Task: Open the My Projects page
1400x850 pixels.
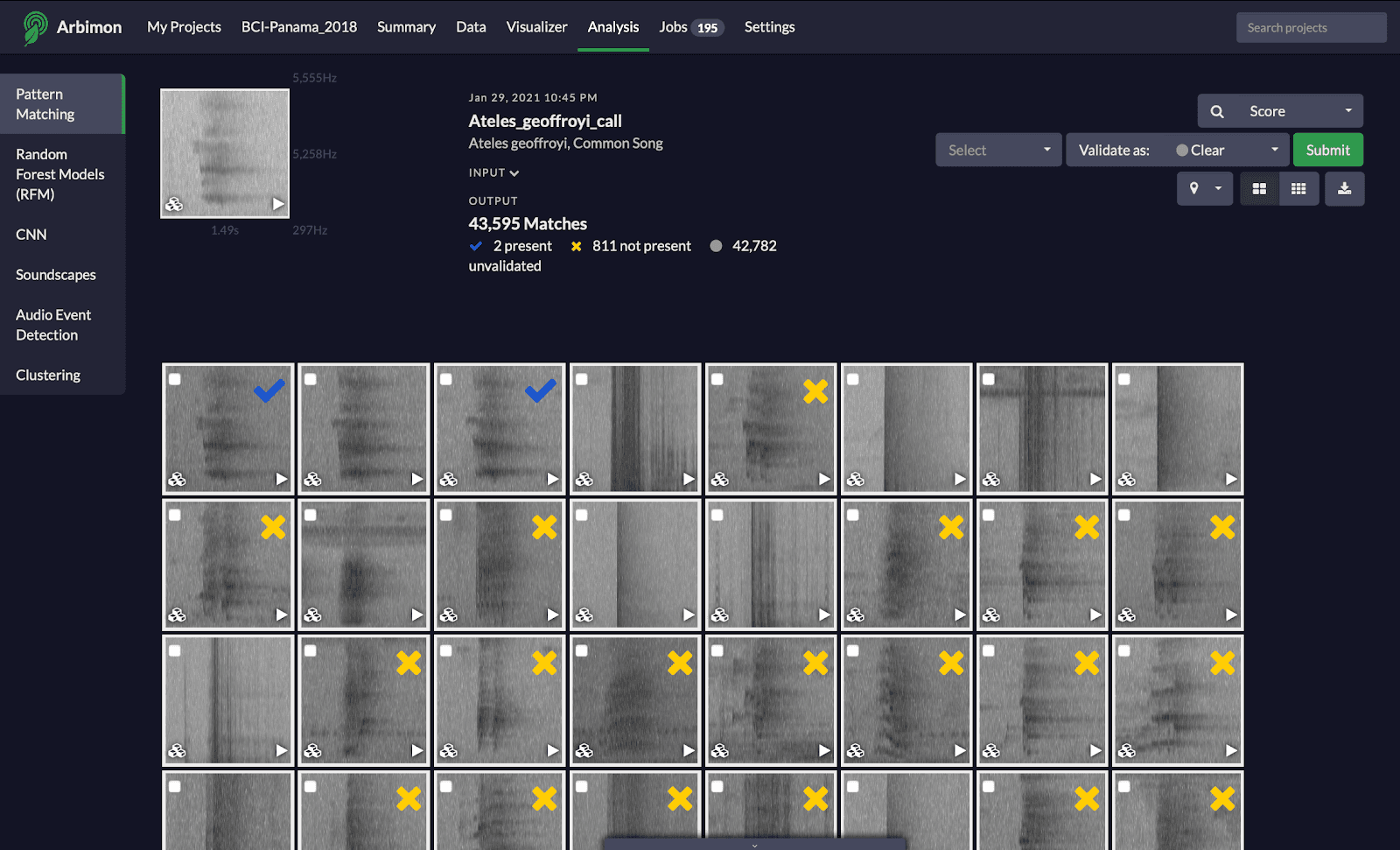Action: click(x=184, y=27)
